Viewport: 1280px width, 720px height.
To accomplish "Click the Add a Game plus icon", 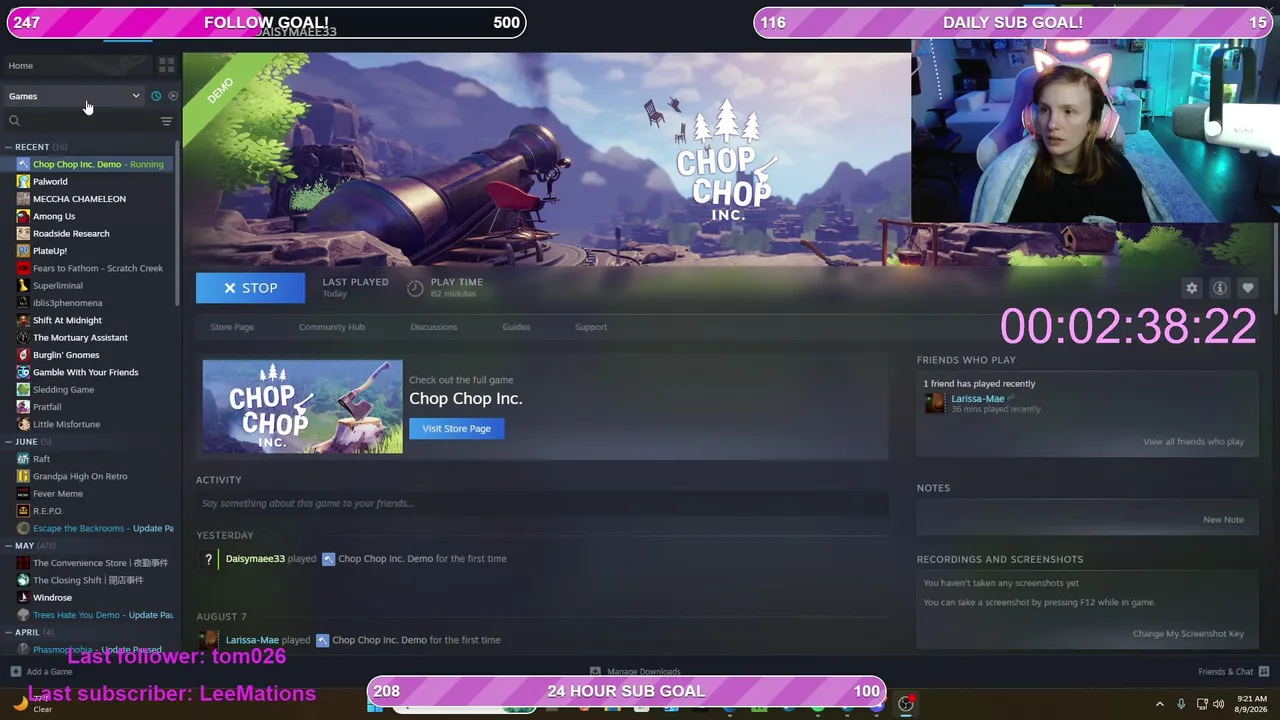I will click(x=15, y=672).
